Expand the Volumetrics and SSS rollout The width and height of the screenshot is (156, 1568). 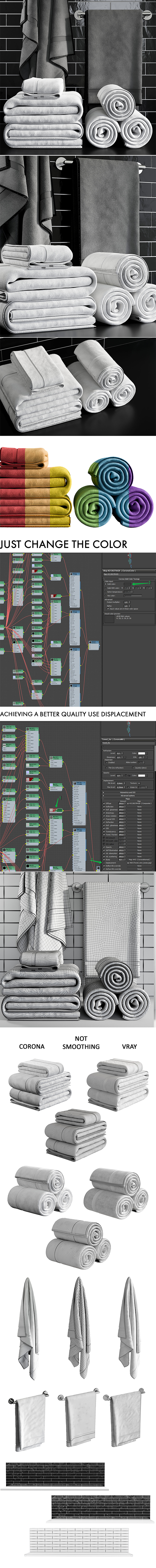pyautogui.click(x=128, y=792)
